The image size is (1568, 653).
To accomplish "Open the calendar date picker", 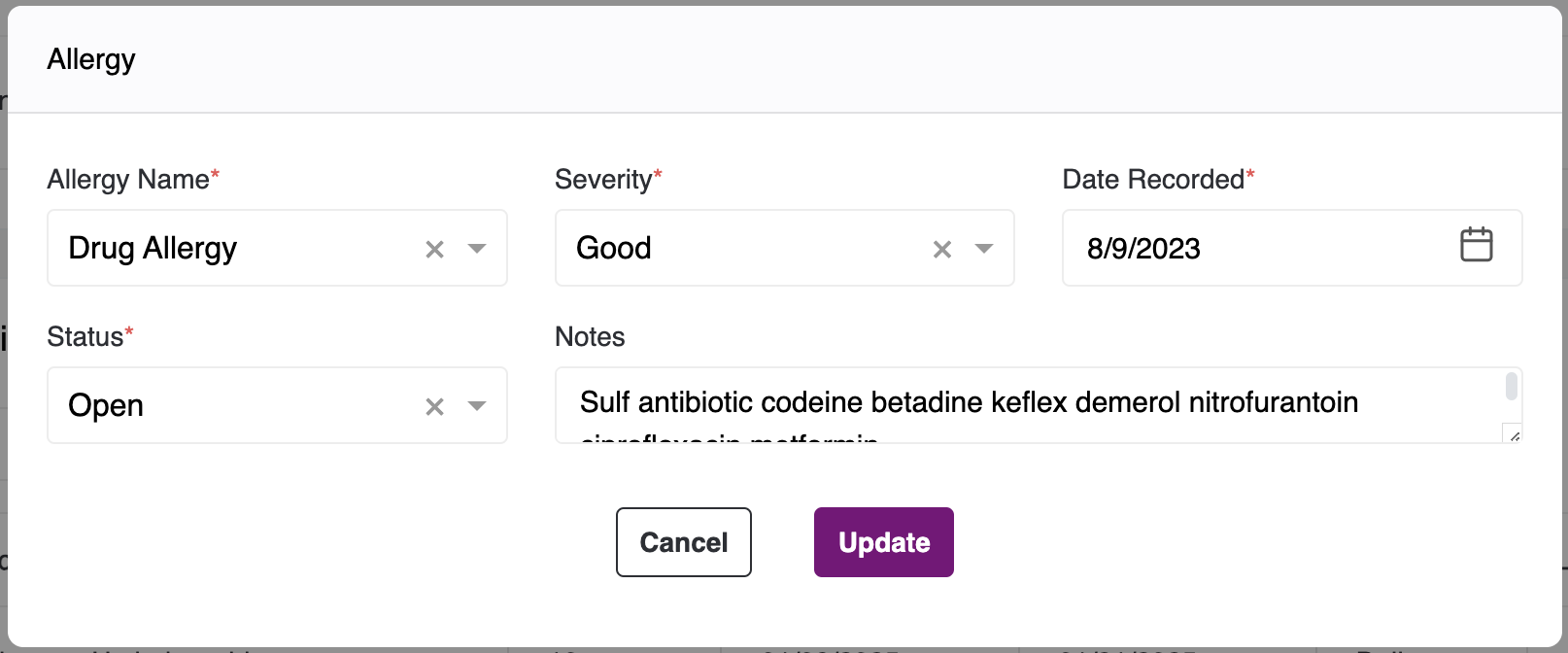I will tap(1476, 245).
